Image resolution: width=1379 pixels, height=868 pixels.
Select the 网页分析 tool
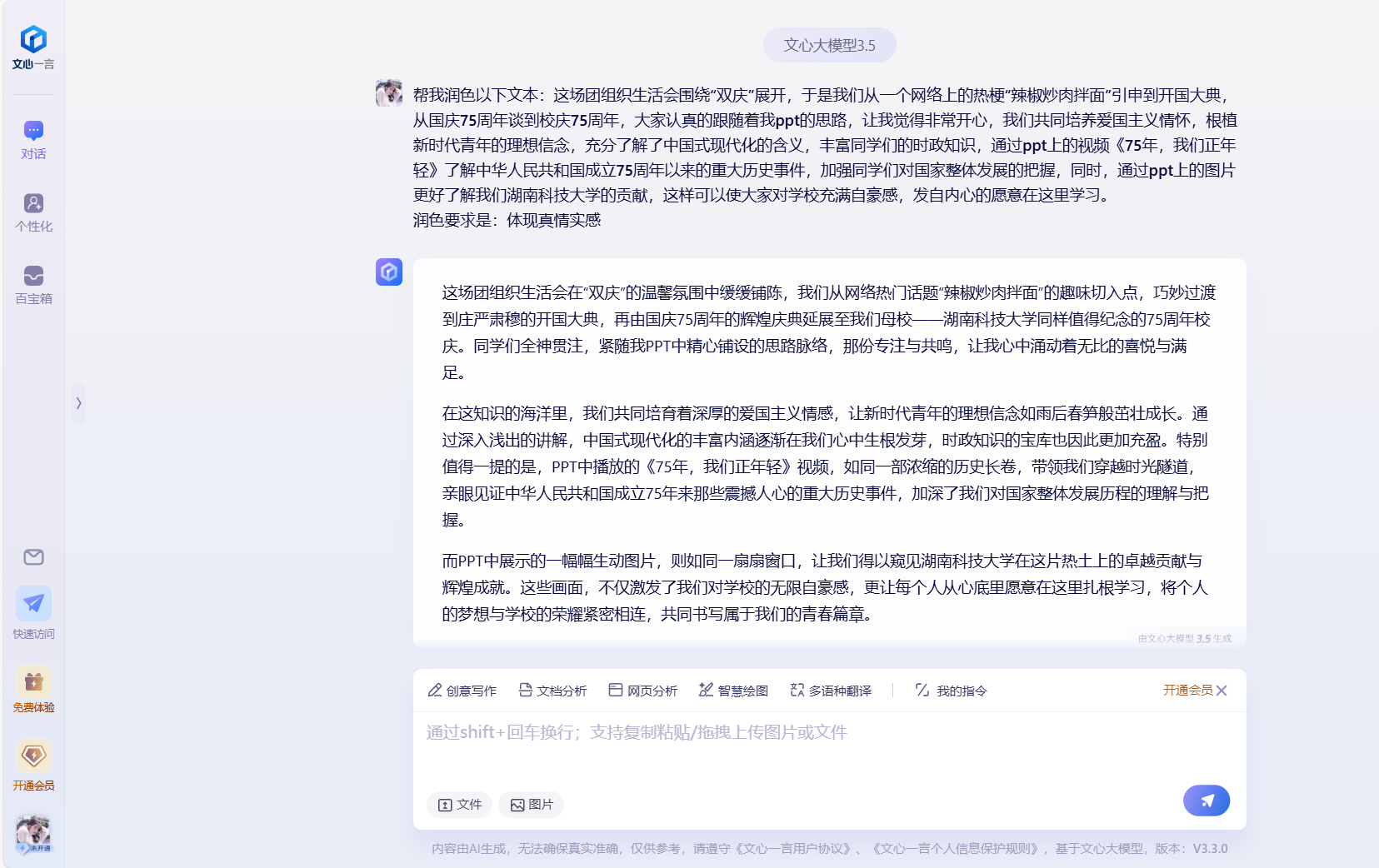(643, 691)
